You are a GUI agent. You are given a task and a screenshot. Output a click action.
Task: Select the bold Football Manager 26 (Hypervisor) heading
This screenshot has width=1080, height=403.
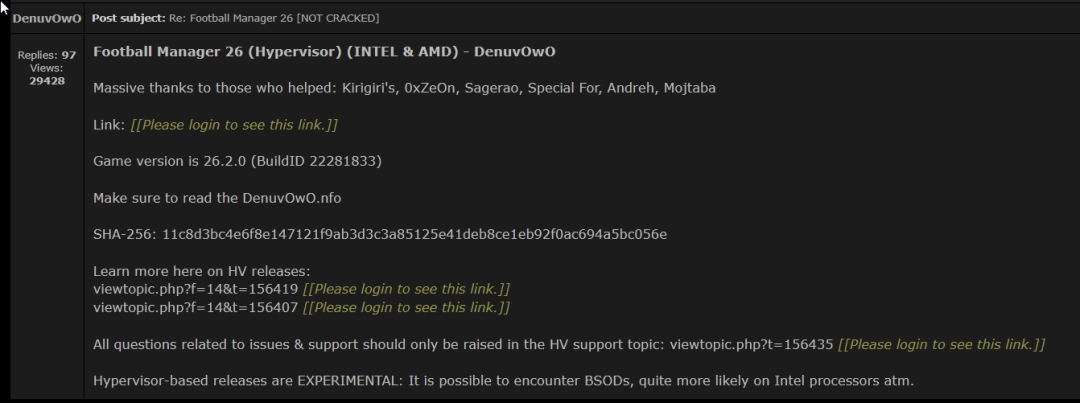(324, 52)
